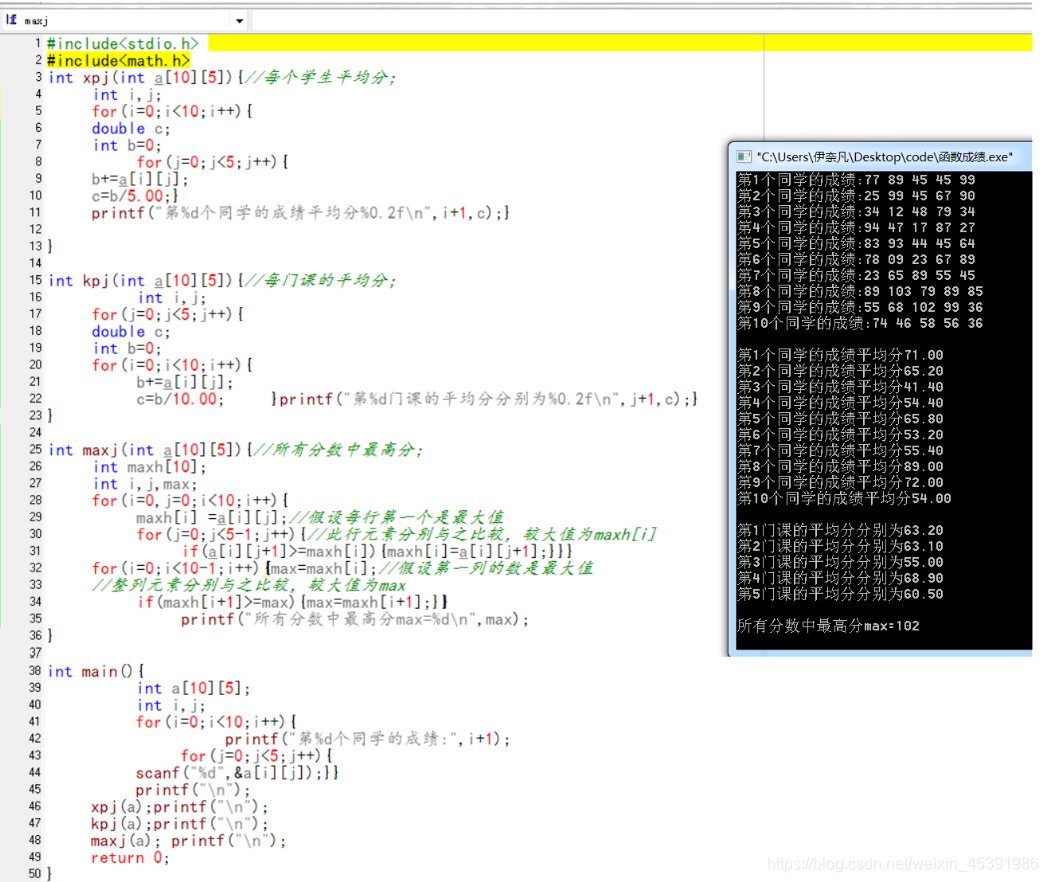The width and height of the screenshot is (1048, 882).
Task: Click the 'int main(){' line
Action: click(96, 672)
